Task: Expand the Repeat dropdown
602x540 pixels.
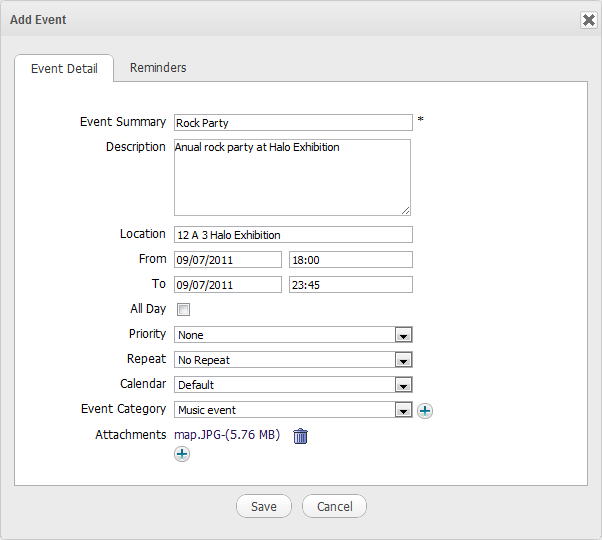Action: [x=293, y=360]
